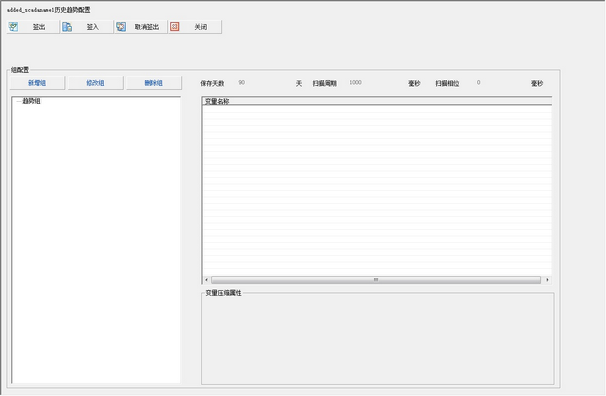The height and width of the screenshot is (396, 606).
Task: Click the 变量名称 column header
Action: [x=377, y=101]
